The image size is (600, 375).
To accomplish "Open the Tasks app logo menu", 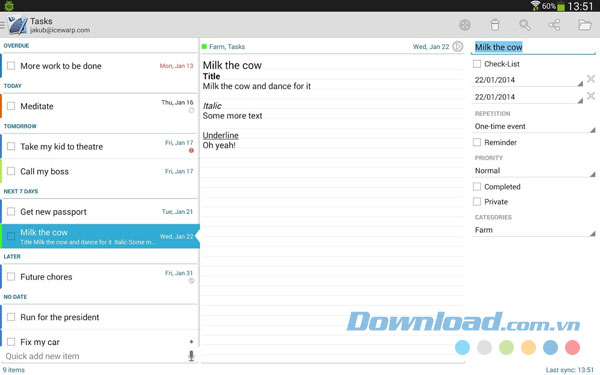I will [17, 25].
